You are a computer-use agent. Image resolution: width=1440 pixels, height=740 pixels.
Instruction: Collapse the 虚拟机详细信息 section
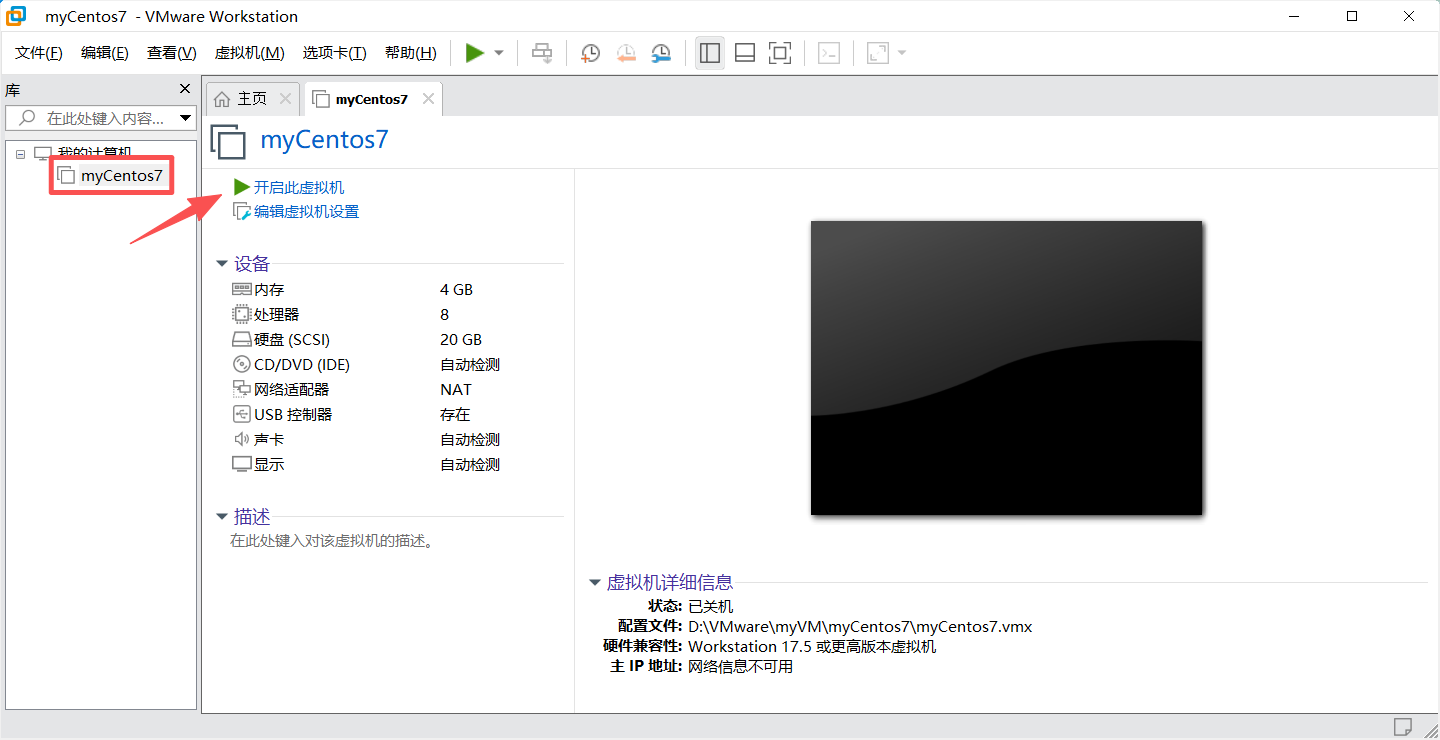595,582
